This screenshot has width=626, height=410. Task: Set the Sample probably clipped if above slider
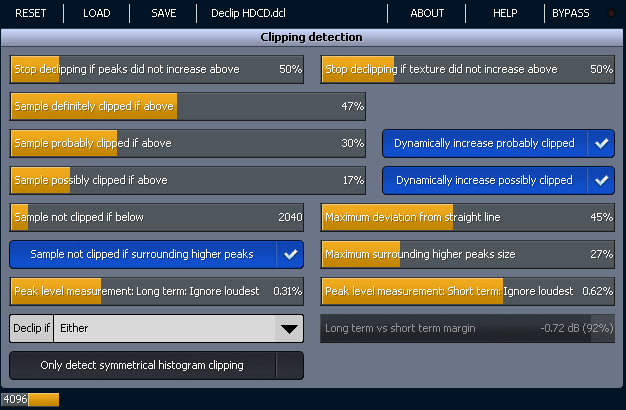188,143
